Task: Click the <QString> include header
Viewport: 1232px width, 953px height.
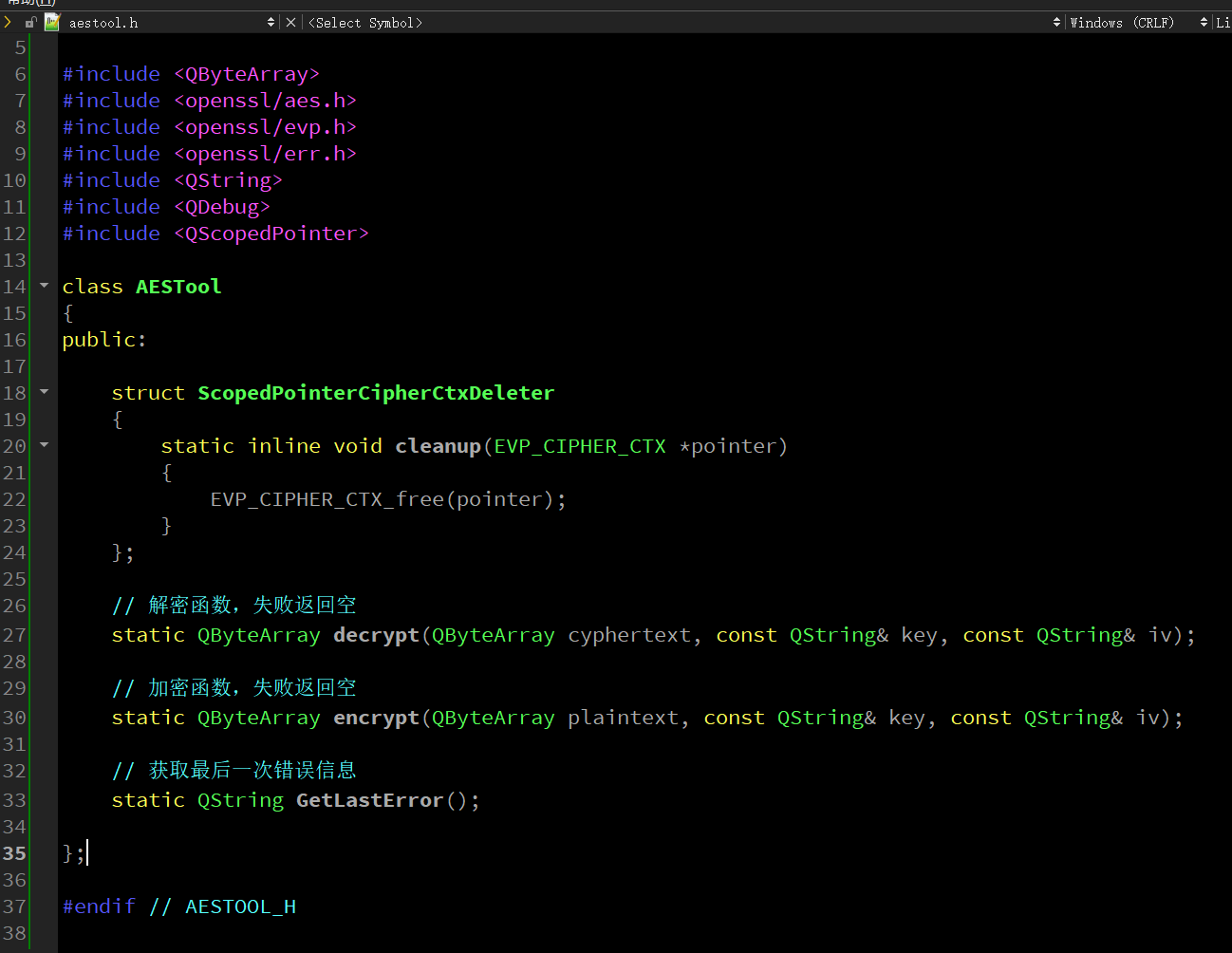Action: pos(228,180)
